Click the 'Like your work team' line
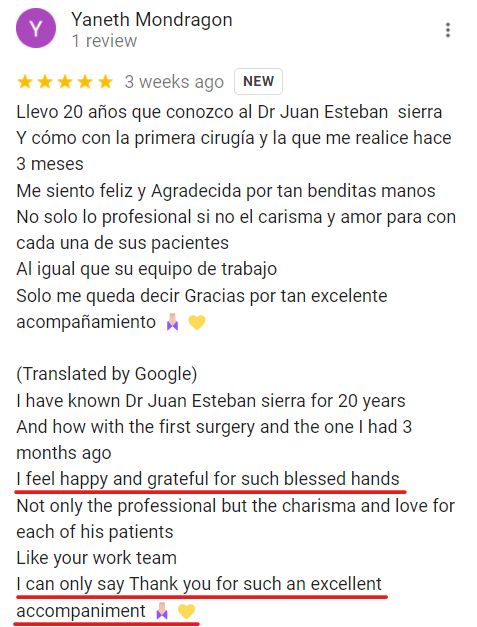Screen dimensions: 477x627 (x=96, y=558)
